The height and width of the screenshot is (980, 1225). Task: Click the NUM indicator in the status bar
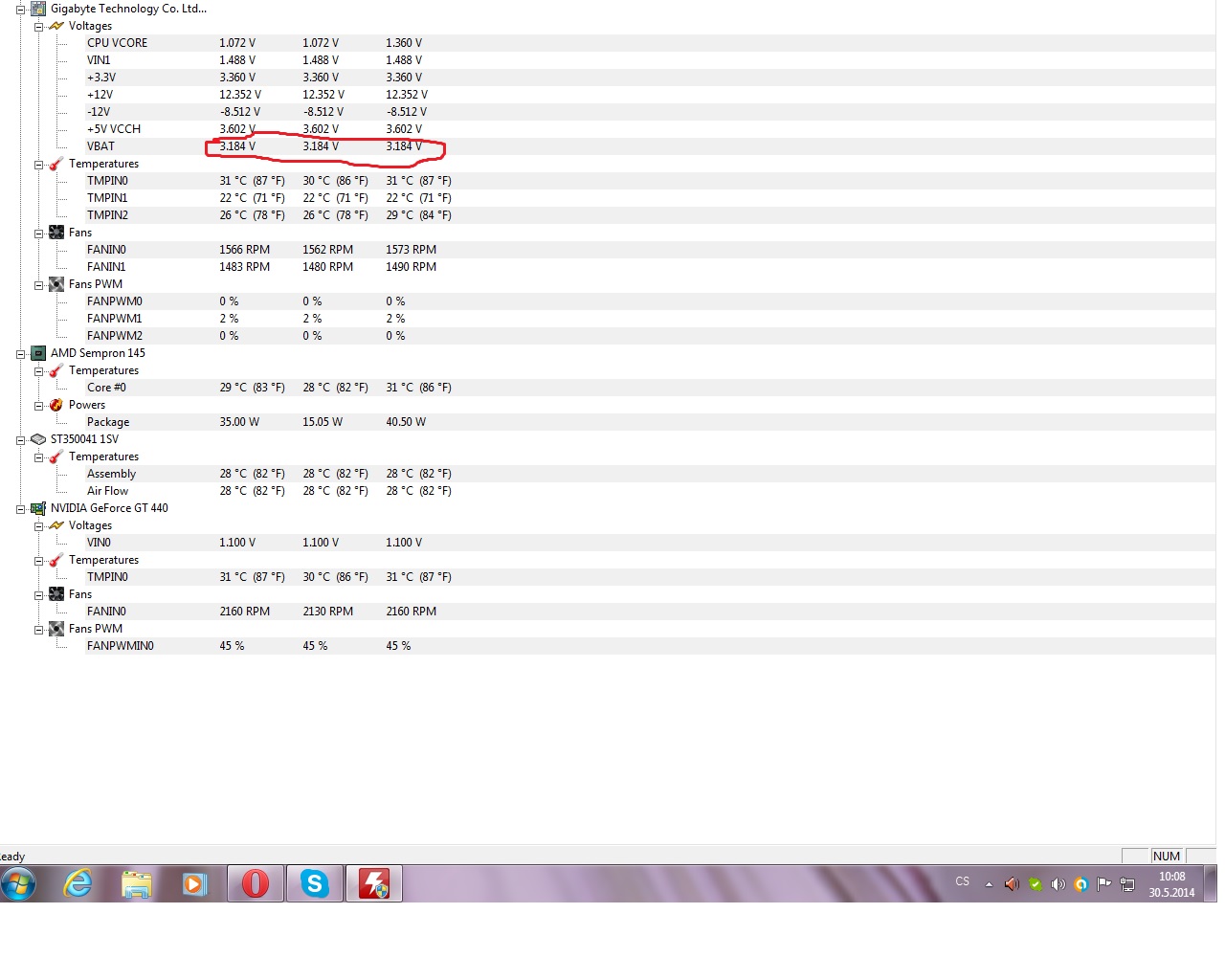point(1167,857)
